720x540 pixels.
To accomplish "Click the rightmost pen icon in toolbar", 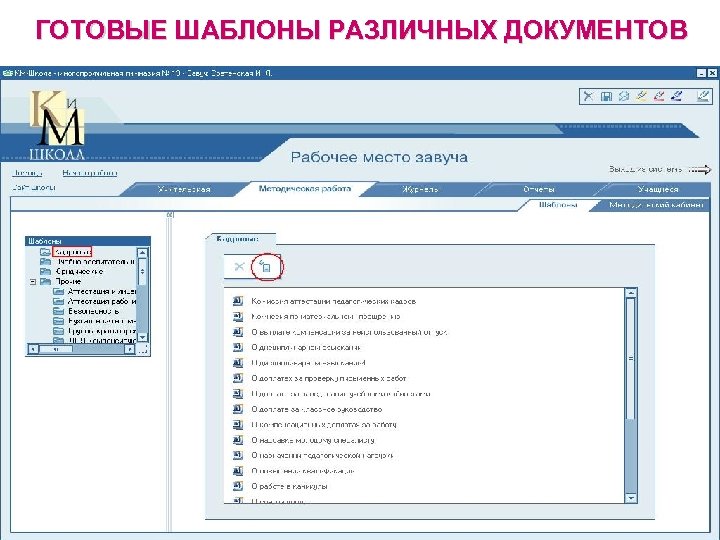I will coord(703,96).
